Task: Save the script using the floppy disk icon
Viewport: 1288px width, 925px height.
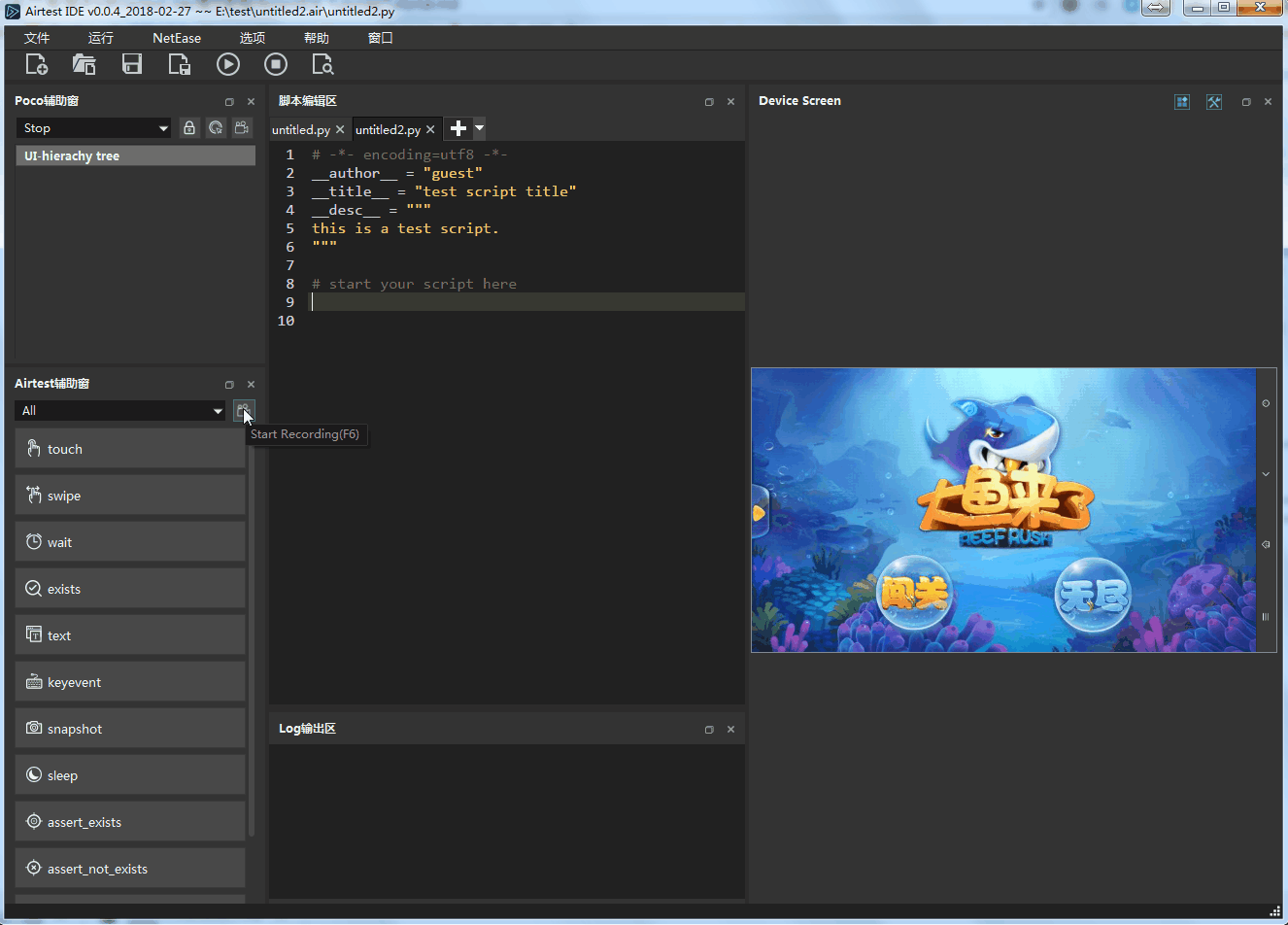Action: [132, 64]
